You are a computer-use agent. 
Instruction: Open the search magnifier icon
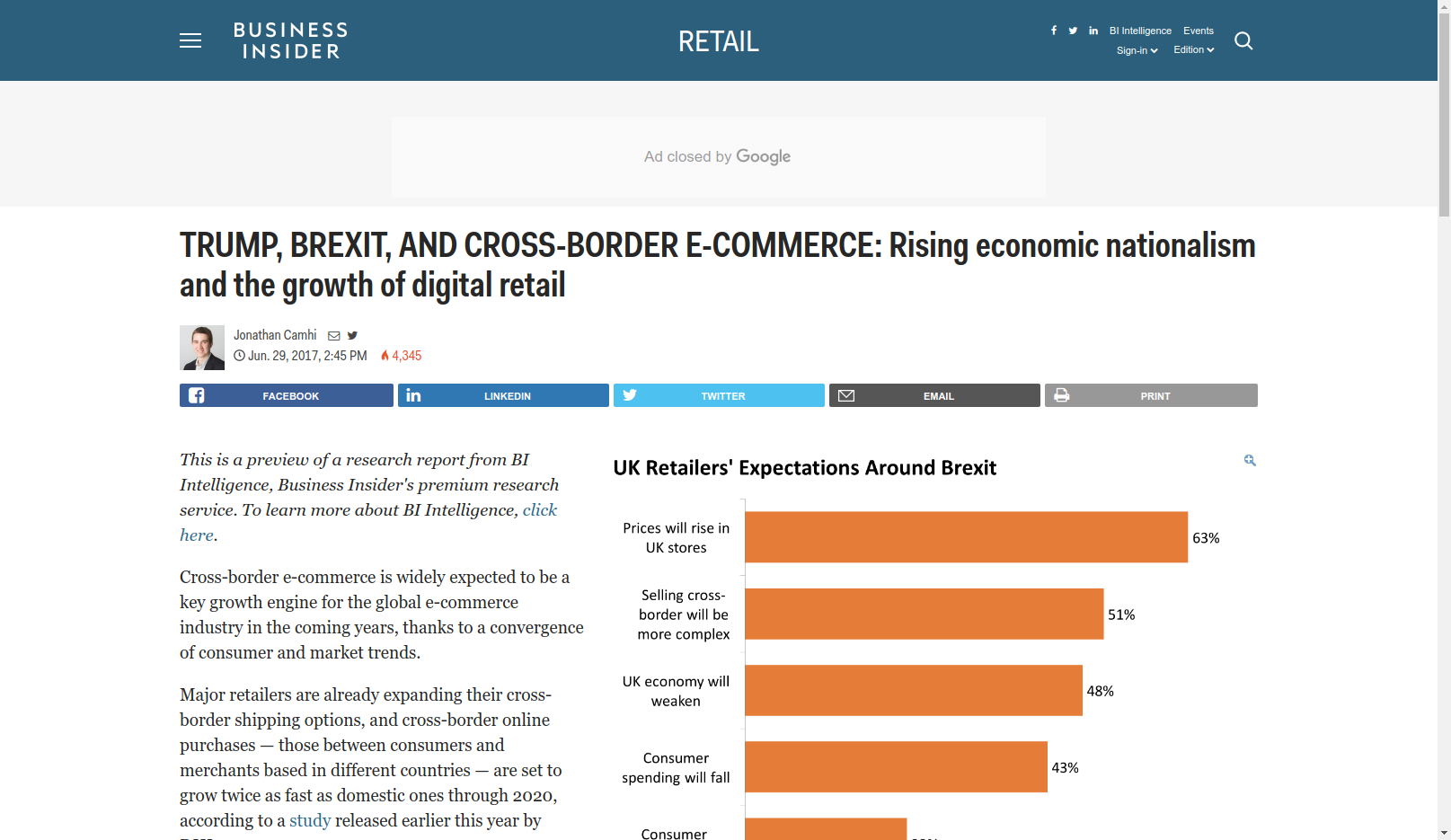point(1243,40)
